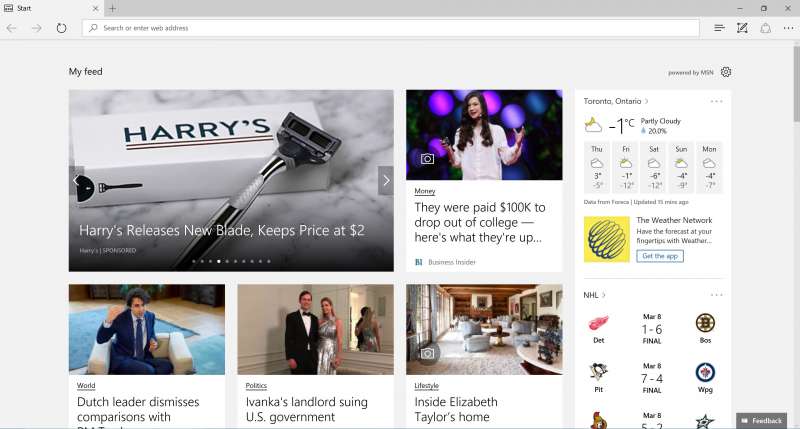Click the Lifestyle category label
The height and width of the screenshot is (429, 800).
pyautogui.click(x=427, y=386)
